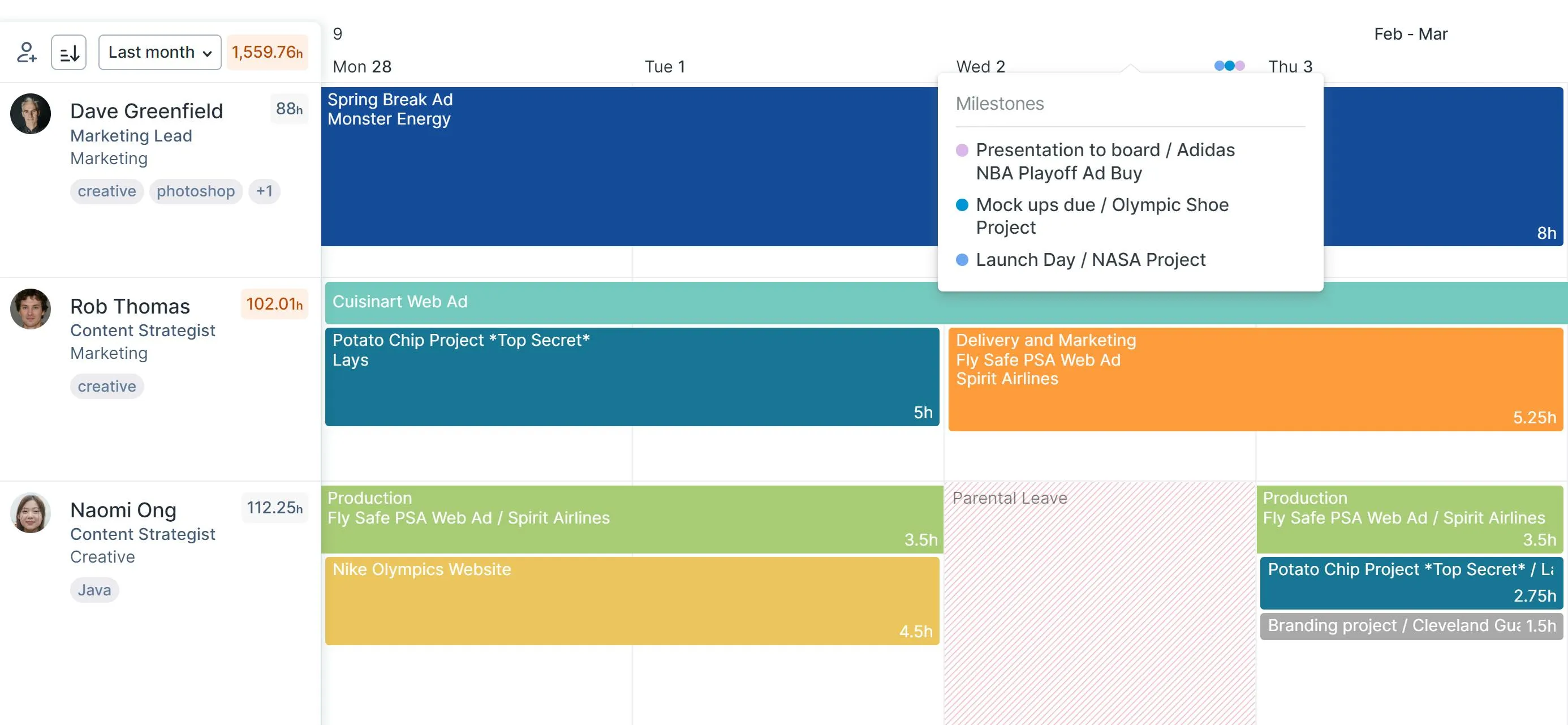Click the add person icon
Image resolution: width=1568 pixels, height=725 pixels.
(27, 53)
